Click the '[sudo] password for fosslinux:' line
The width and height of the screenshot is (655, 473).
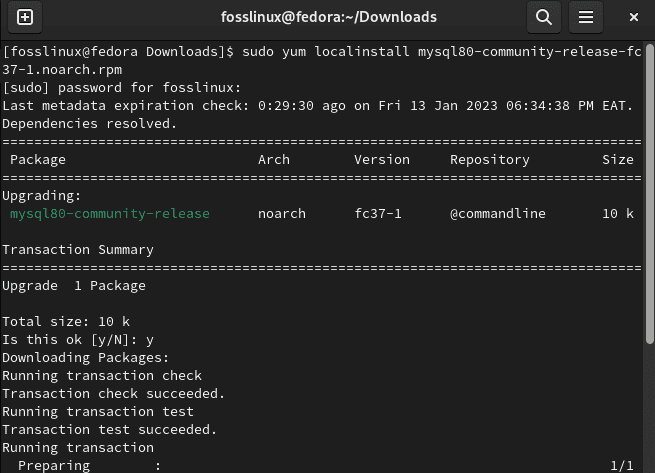122,88
